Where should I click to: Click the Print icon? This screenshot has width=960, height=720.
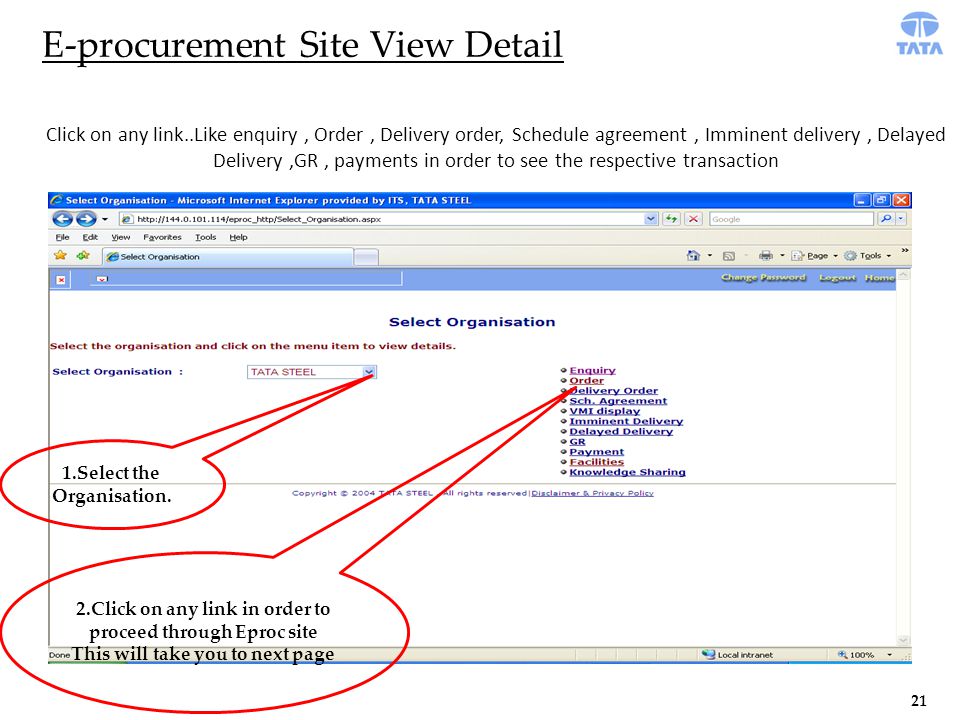[765, 256]
